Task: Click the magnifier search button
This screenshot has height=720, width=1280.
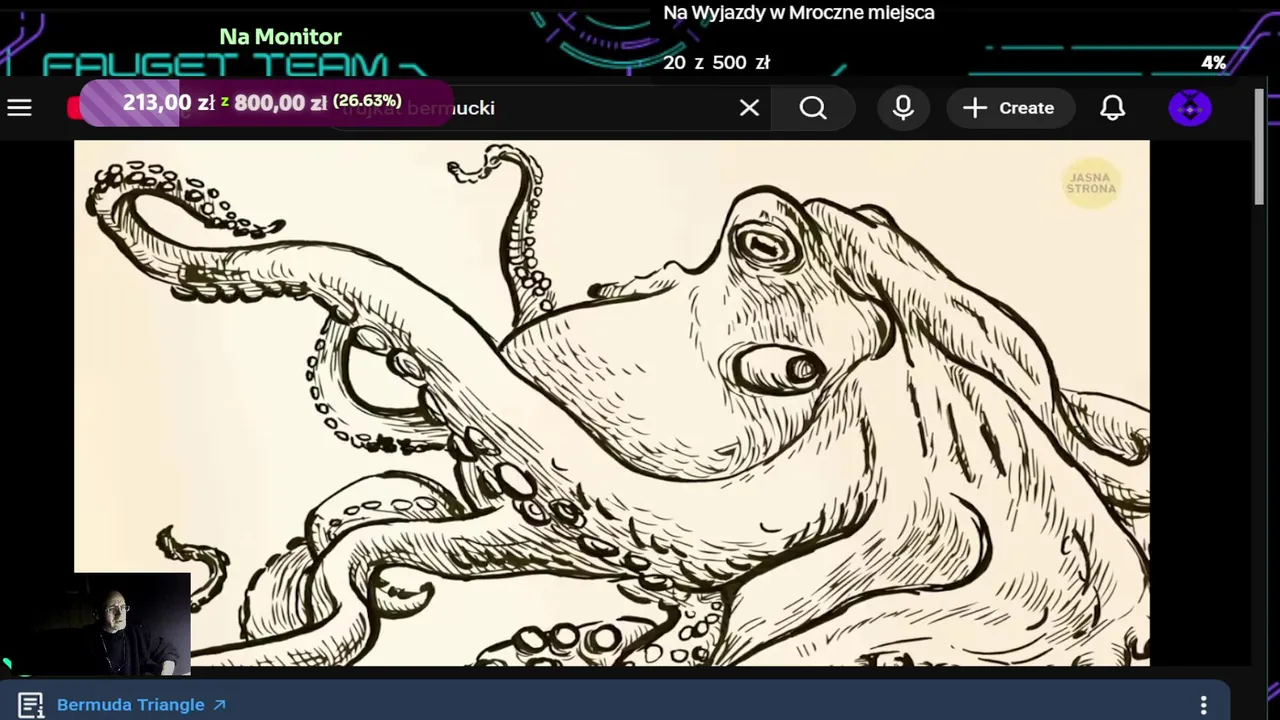Action: (813, 108)
